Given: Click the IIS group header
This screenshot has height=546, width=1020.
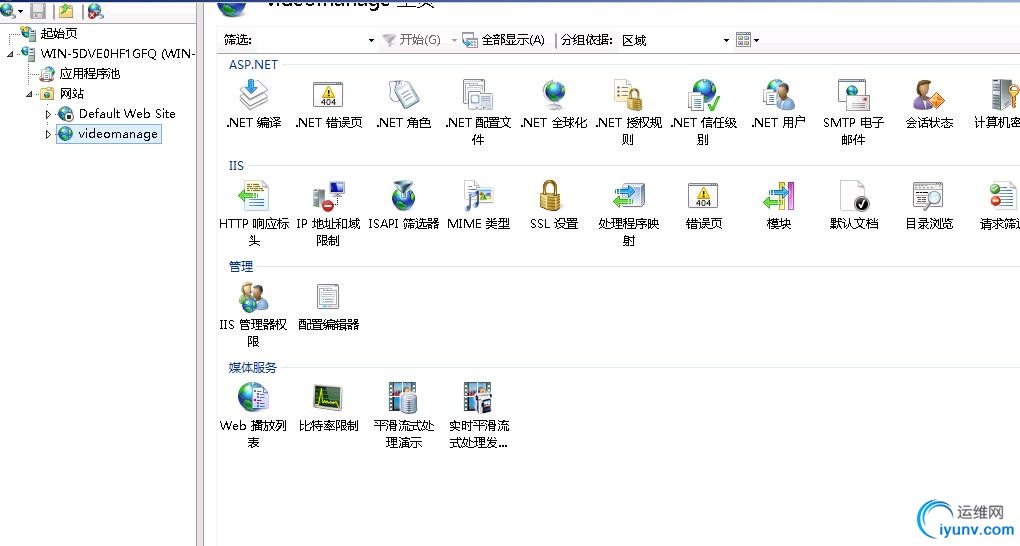Looking at the screenshot, I should 236,166.
